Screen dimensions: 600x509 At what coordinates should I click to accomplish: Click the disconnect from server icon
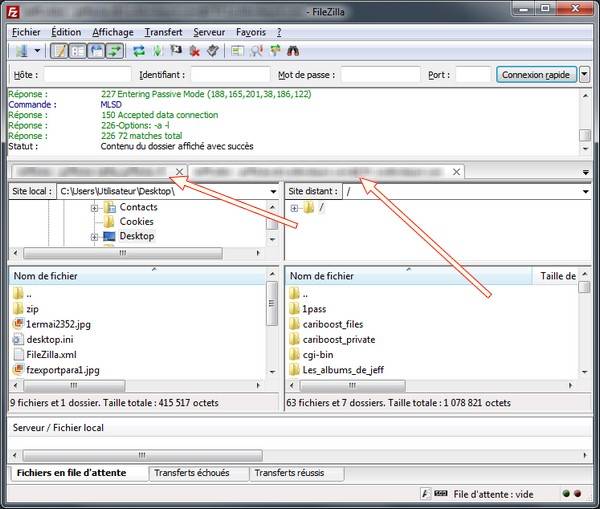click(195, 51)
